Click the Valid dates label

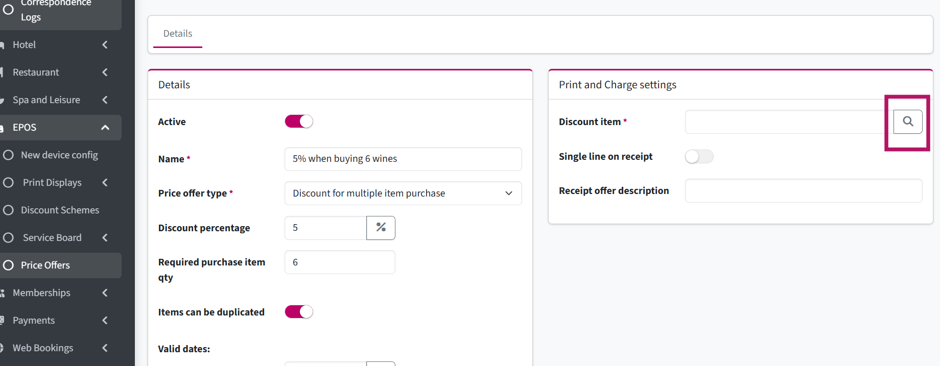183,349
